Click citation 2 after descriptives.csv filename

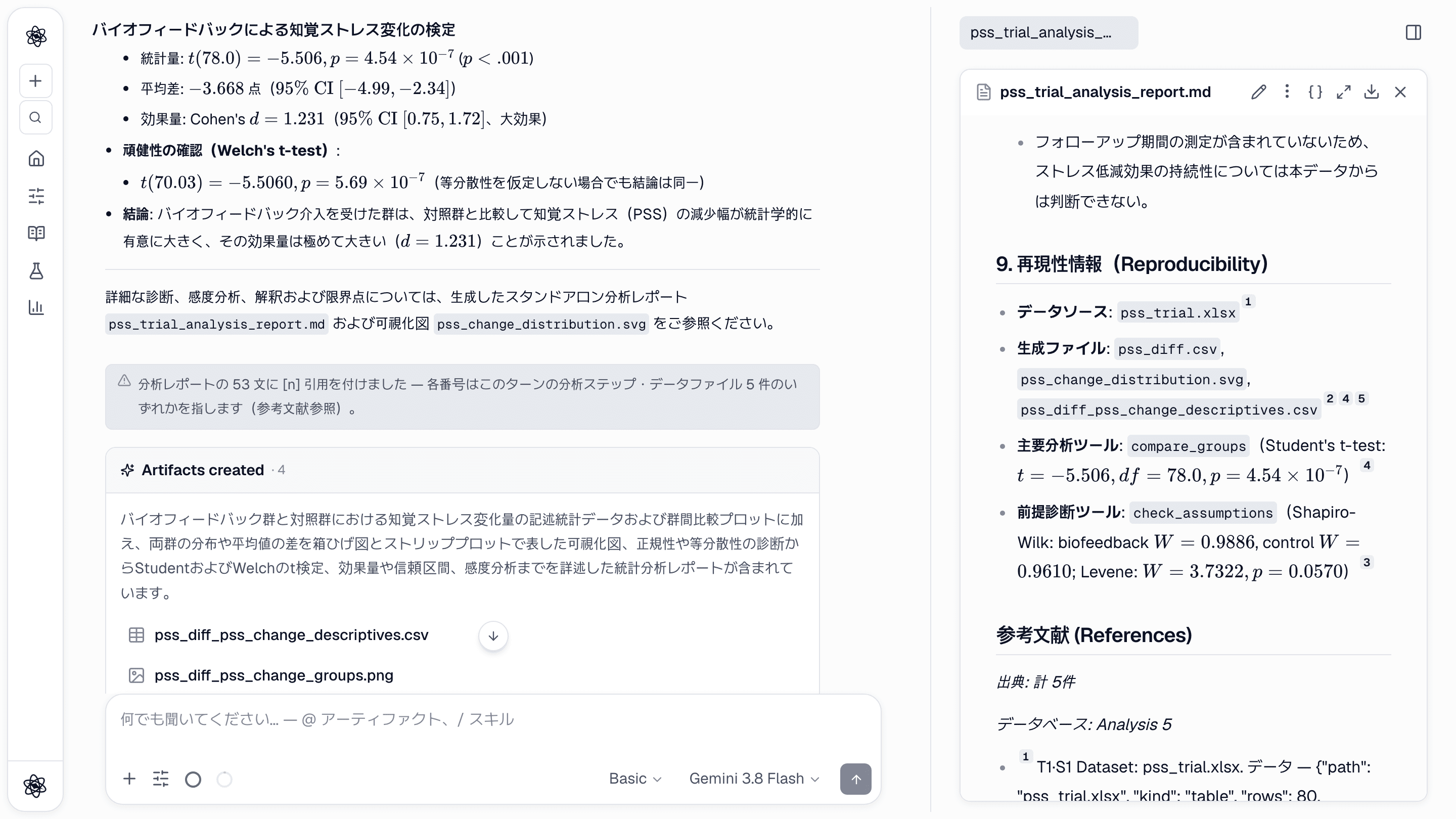(x=1330, y=399)
